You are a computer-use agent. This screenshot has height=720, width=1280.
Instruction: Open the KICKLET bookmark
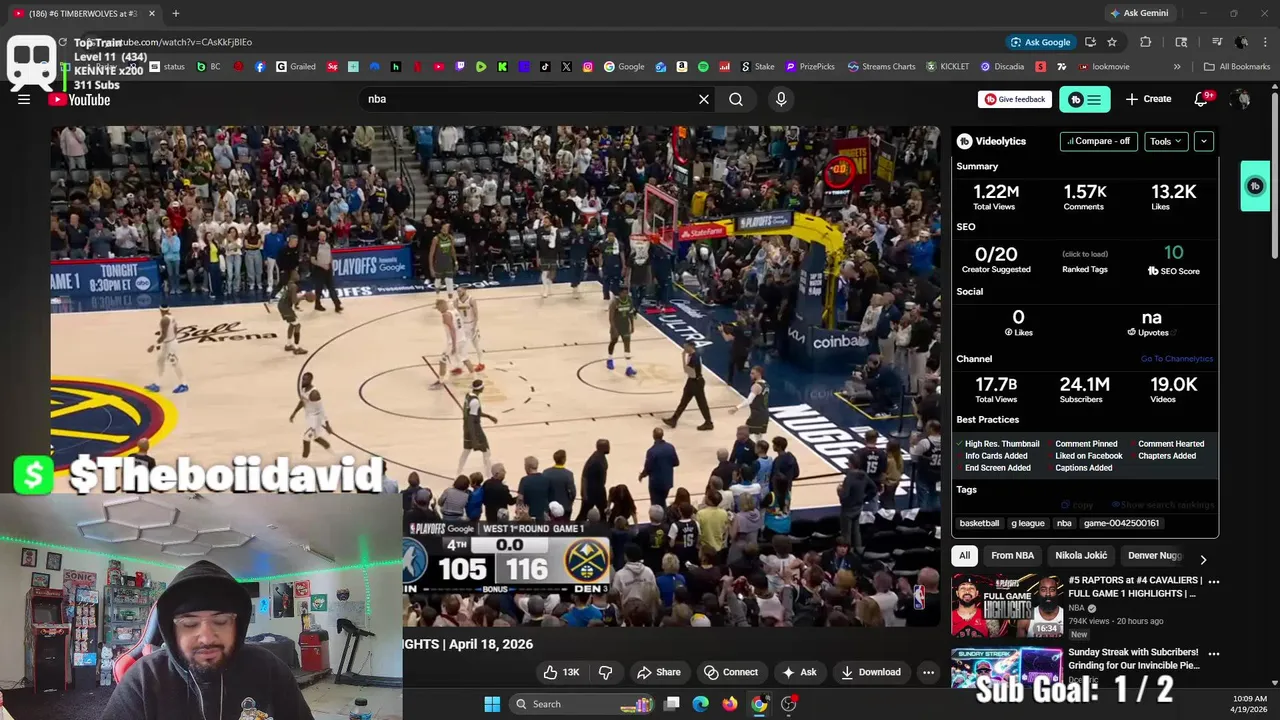pos(948,67)
